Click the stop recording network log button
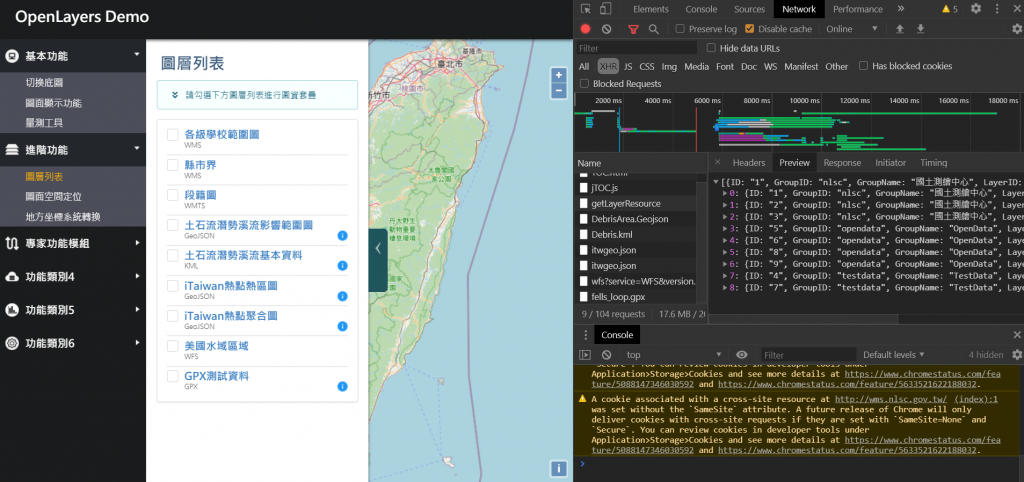This screenshot has height=482, width=1024. [x=586, y=29]
